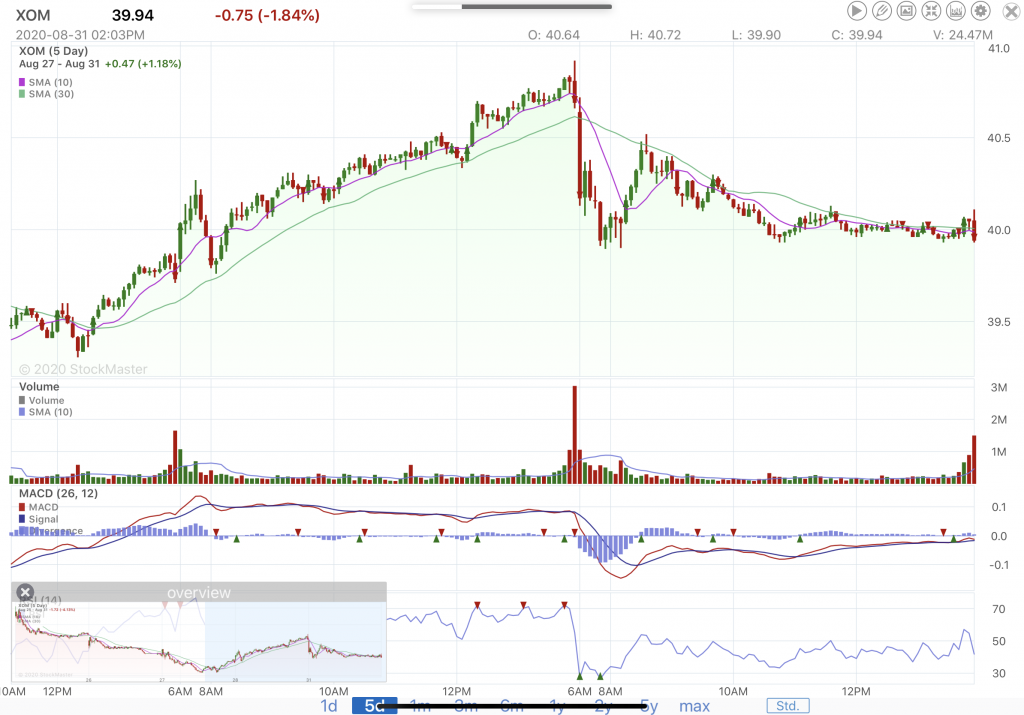Toggle the SMA (30) legend entry

pyautogui.click(x=51, y=94)
